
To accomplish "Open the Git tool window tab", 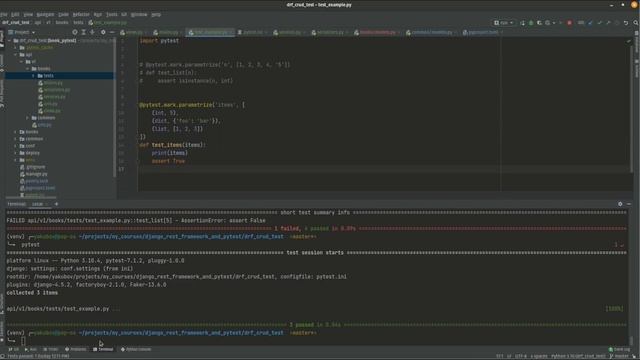I will coord(14,349).
